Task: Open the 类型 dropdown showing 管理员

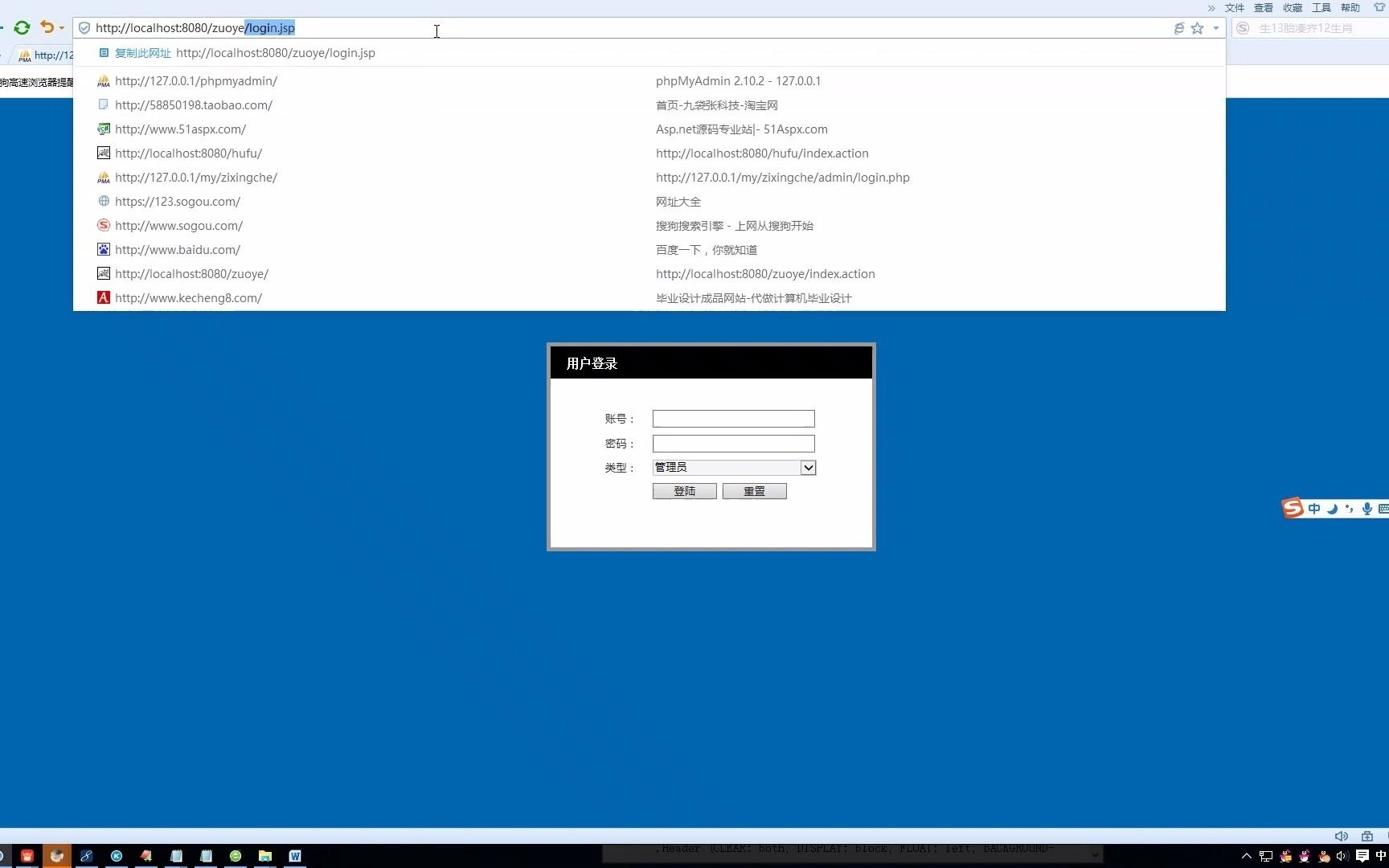Action: (x=735, y=468)
